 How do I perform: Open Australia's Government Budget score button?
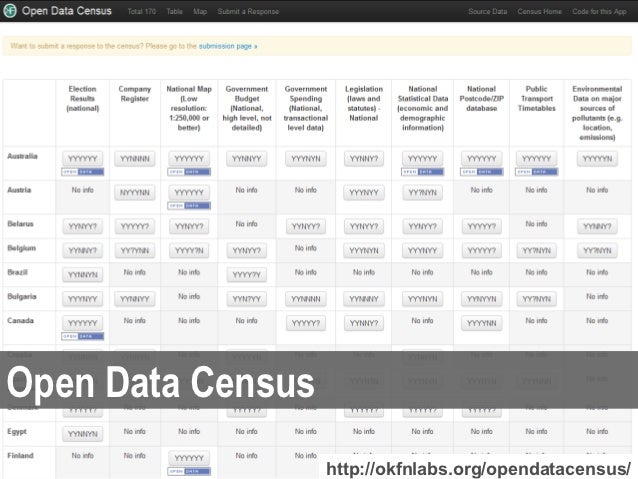(247, 159)
